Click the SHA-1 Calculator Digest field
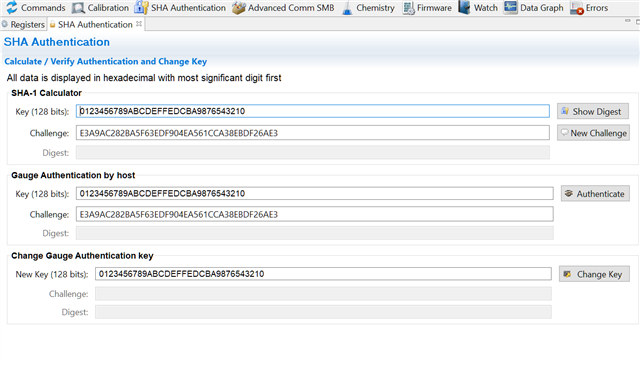 tap(313, 153)
